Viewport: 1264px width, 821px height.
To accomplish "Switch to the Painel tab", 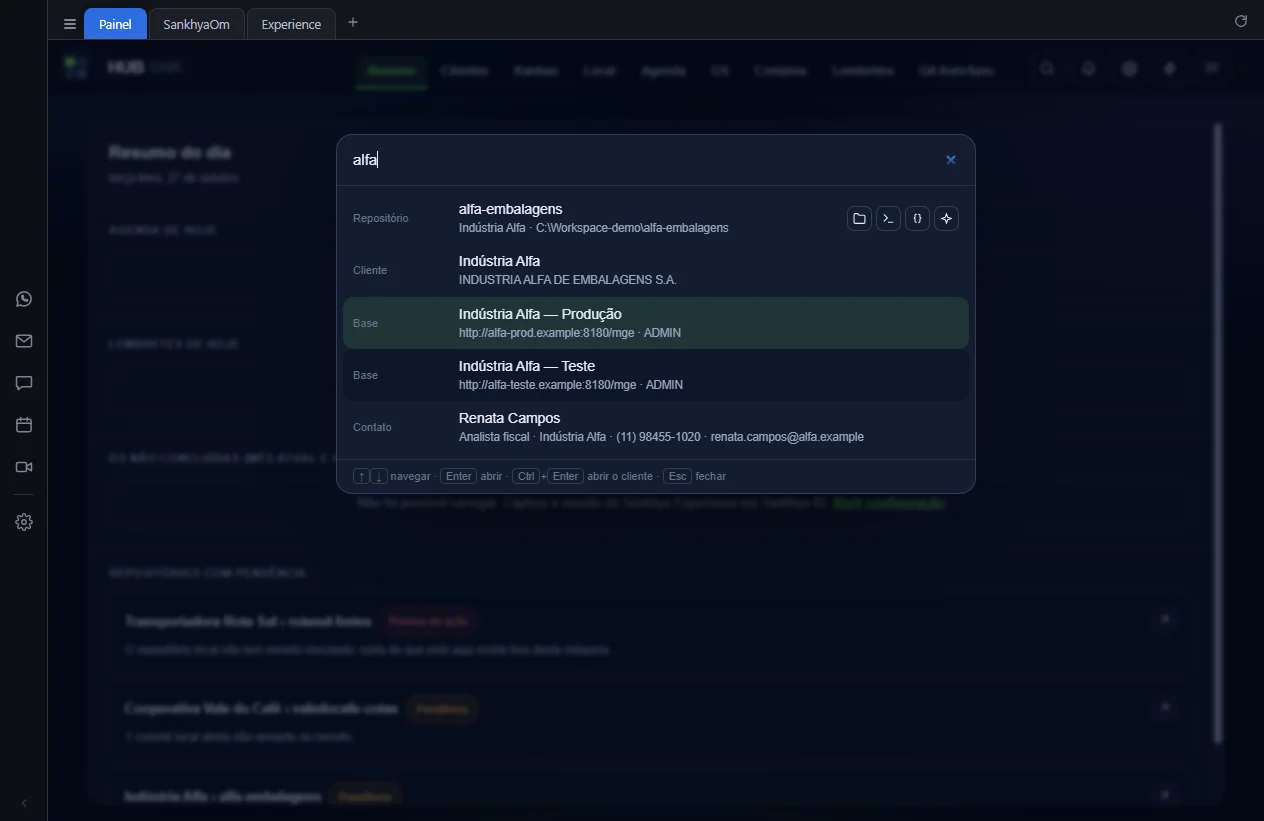I will point(115,24).
